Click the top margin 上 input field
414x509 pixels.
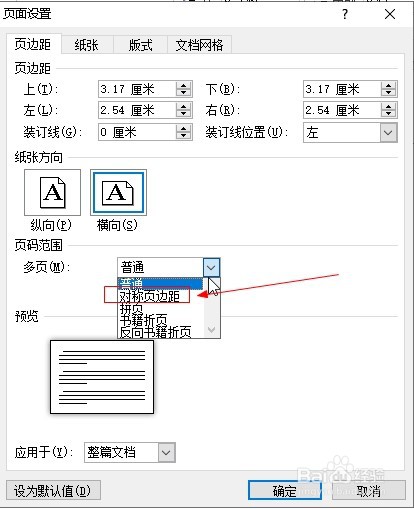[x=137, y=89]
